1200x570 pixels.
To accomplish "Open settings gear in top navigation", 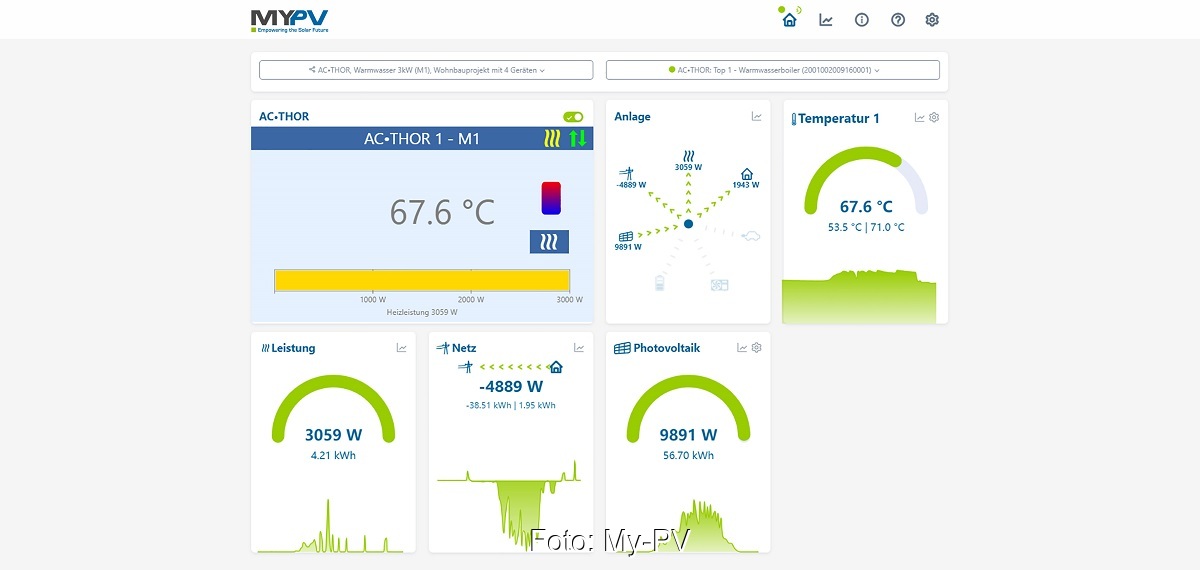I will click(x=932, y=20).
